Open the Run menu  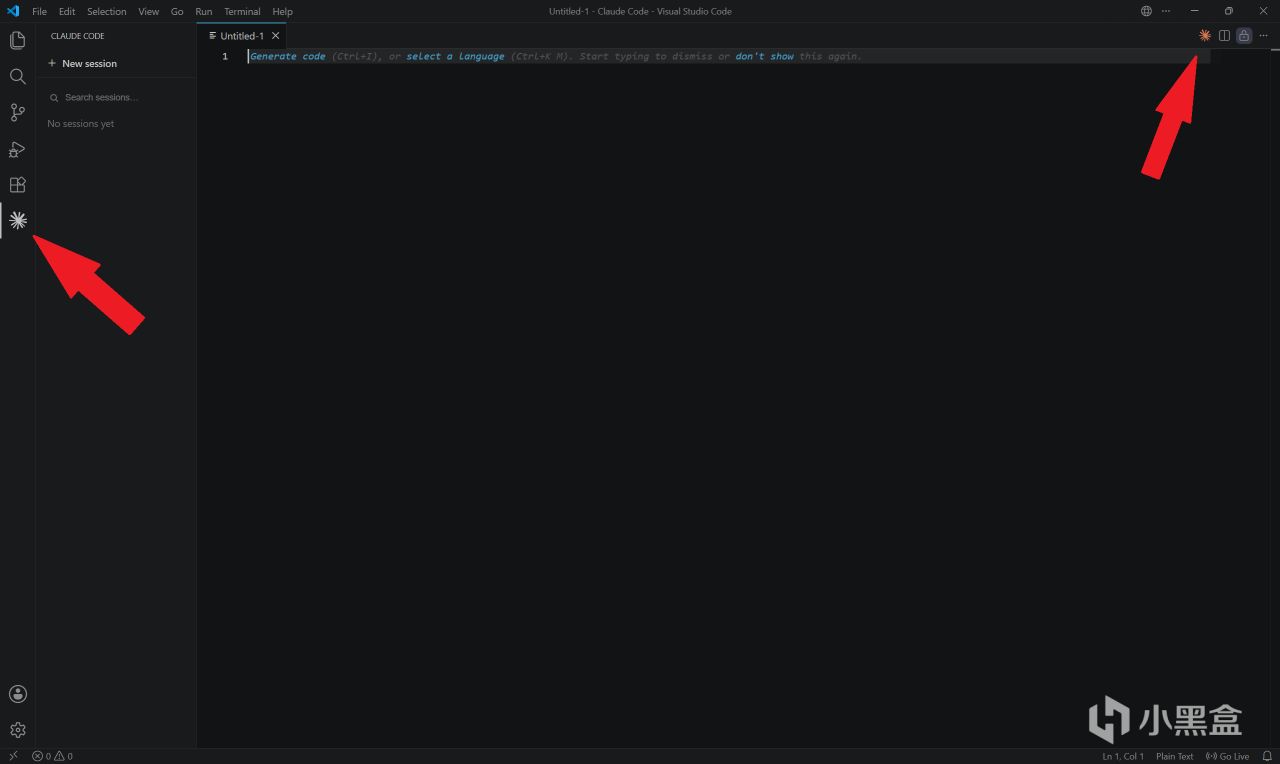pos(204,11)
